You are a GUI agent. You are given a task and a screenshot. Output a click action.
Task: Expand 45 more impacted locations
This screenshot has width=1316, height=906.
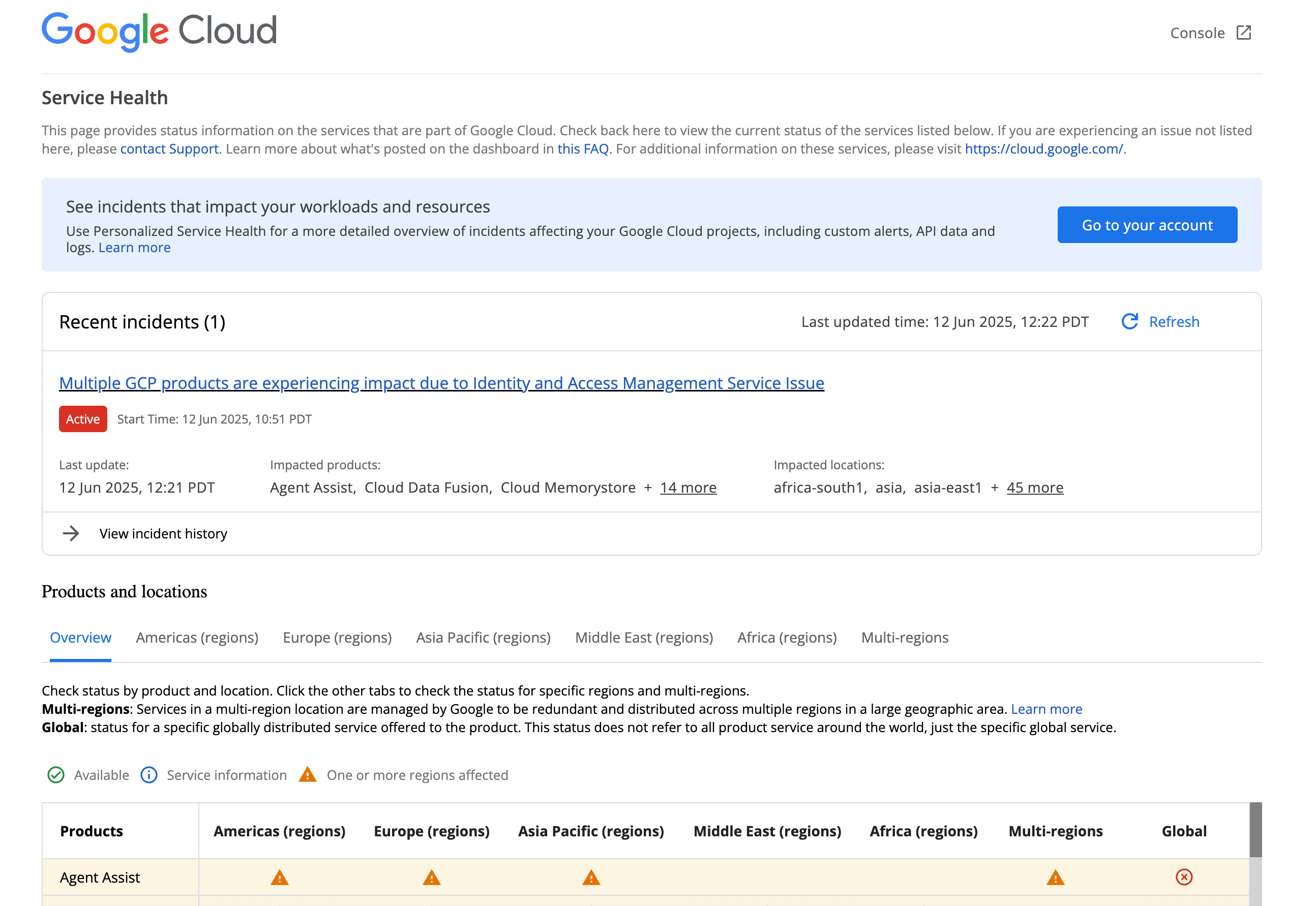(1034, 488)
